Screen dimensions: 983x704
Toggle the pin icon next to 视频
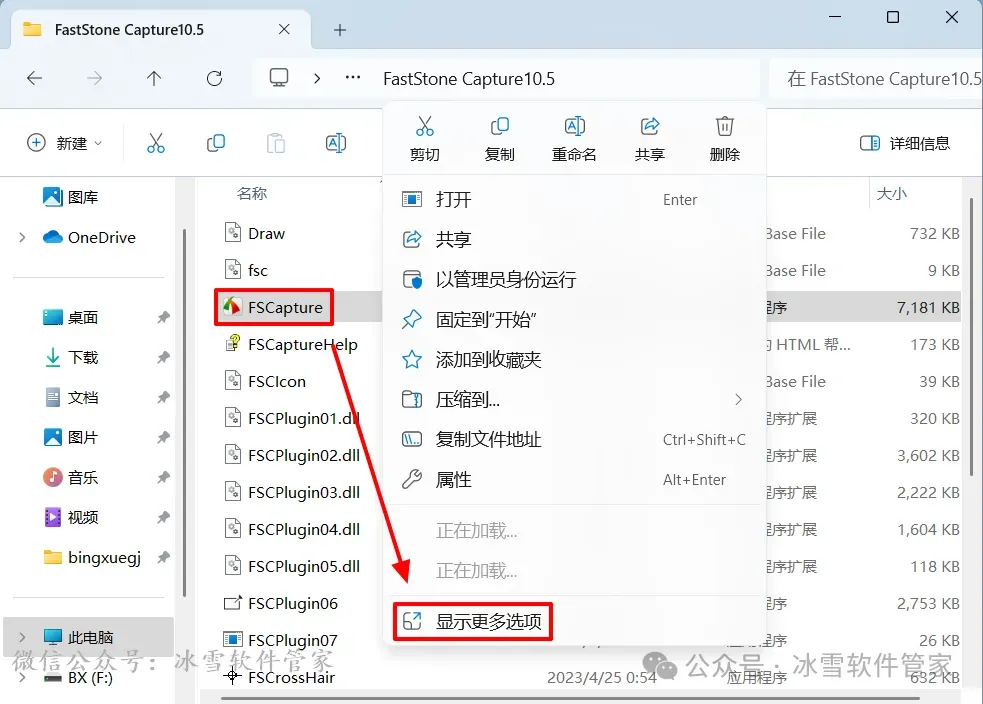click(x=163, y=517)
